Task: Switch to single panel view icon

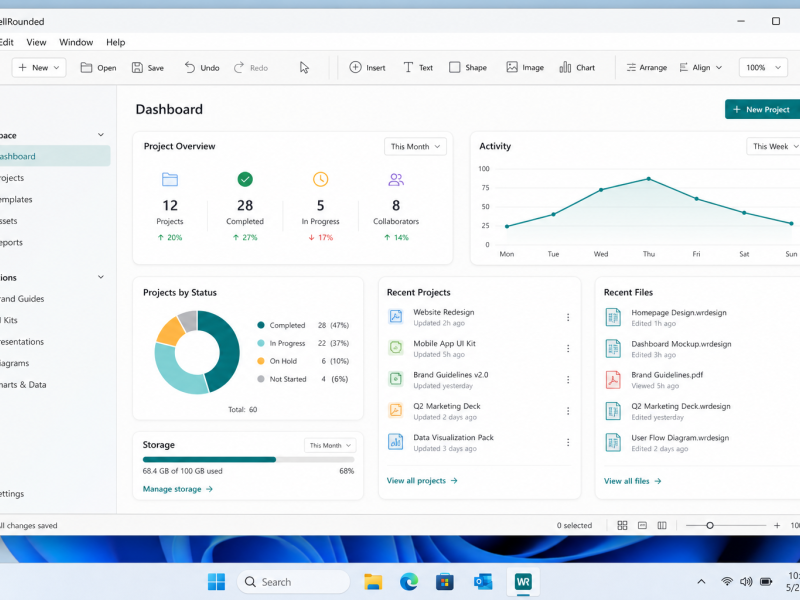Action: click(642, 526)
